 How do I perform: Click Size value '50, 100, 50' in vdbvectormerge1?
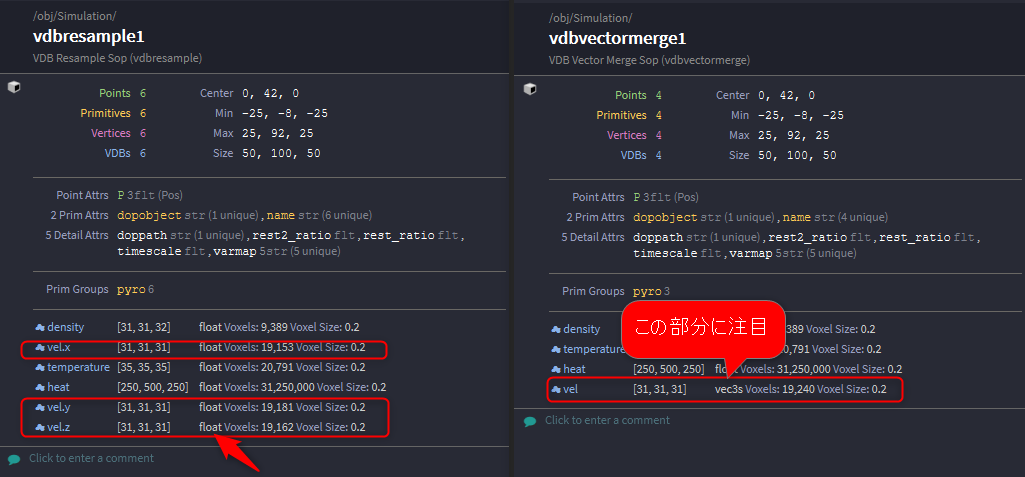coord(798,156)
